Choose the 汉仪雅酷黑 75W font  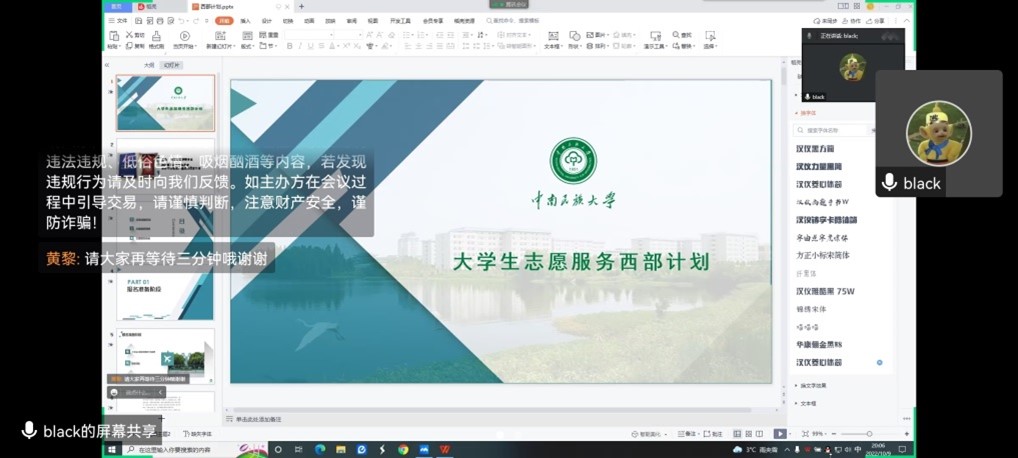click(x=826, y=291)
